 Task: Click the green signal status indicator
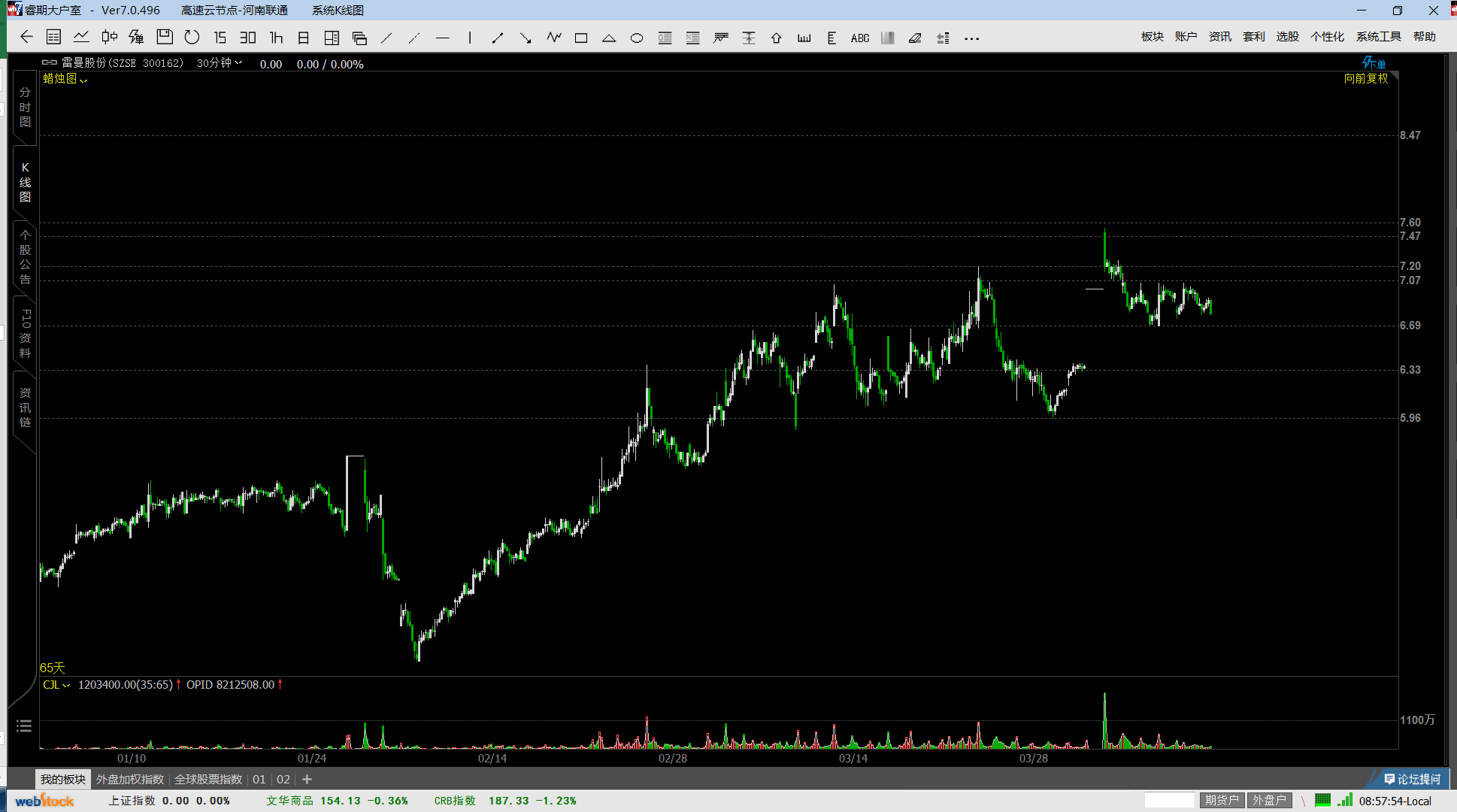click(x=1345, y=801)
